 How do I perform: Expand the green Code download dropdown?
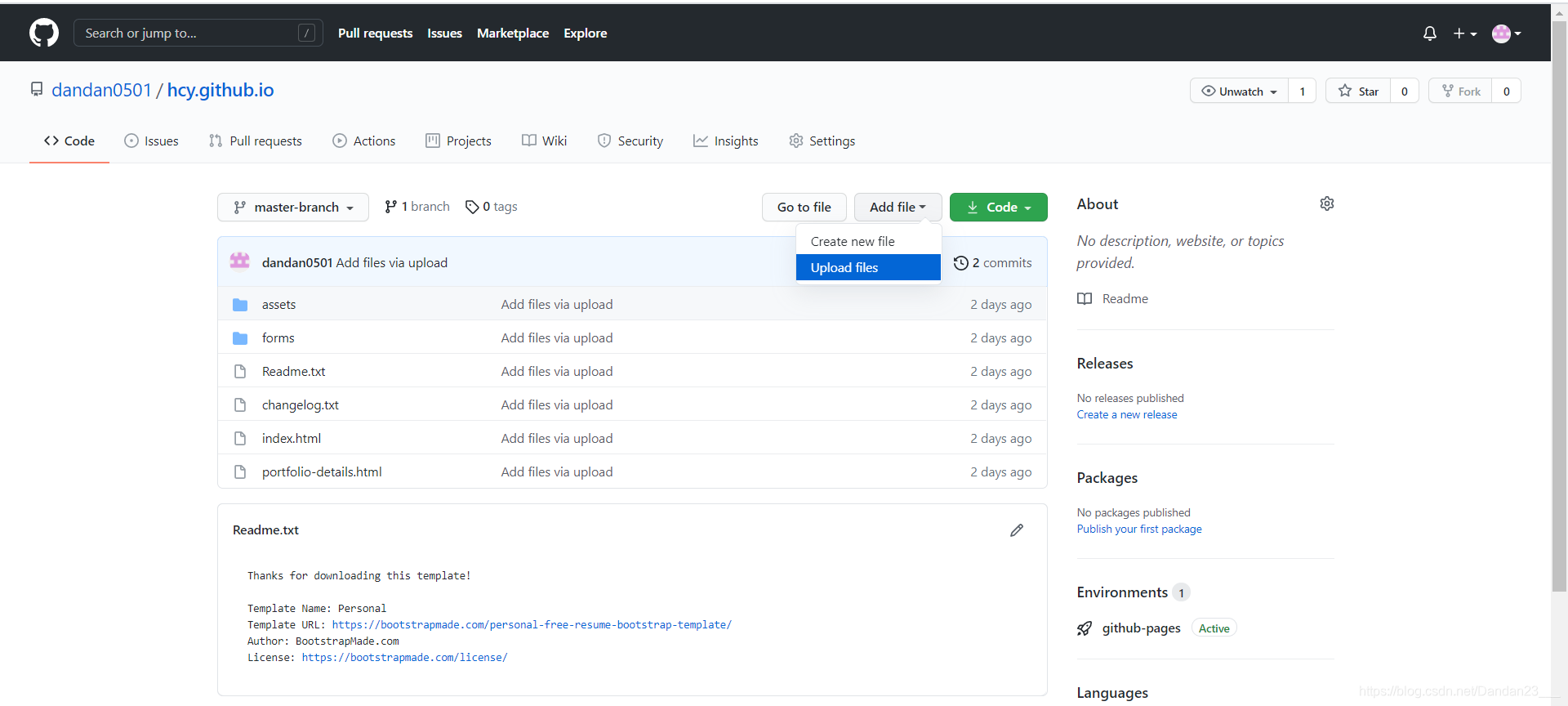coord(999,208)
